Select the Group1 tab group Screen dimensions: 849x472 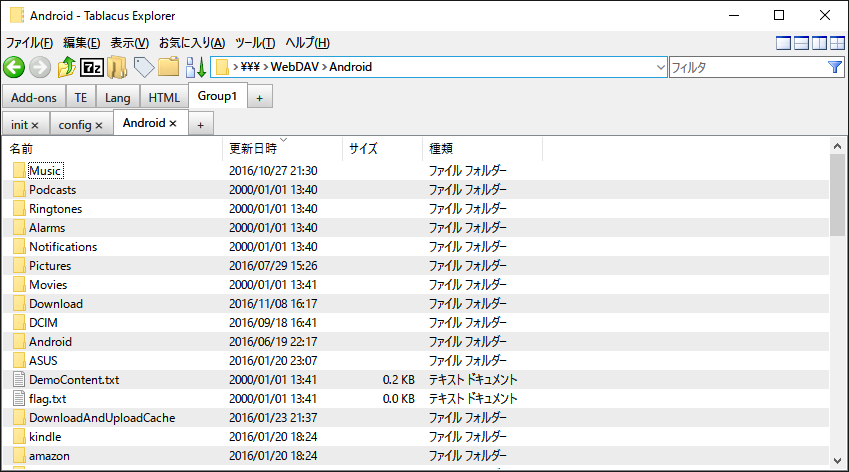pyautogui.click(x=218, y=96)
